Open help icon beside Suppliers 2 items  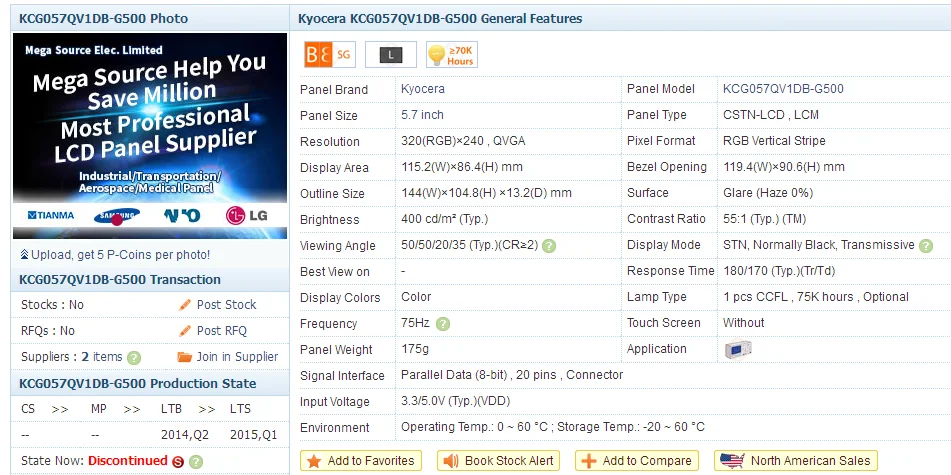pyautogui.click(x=134, y=358)
